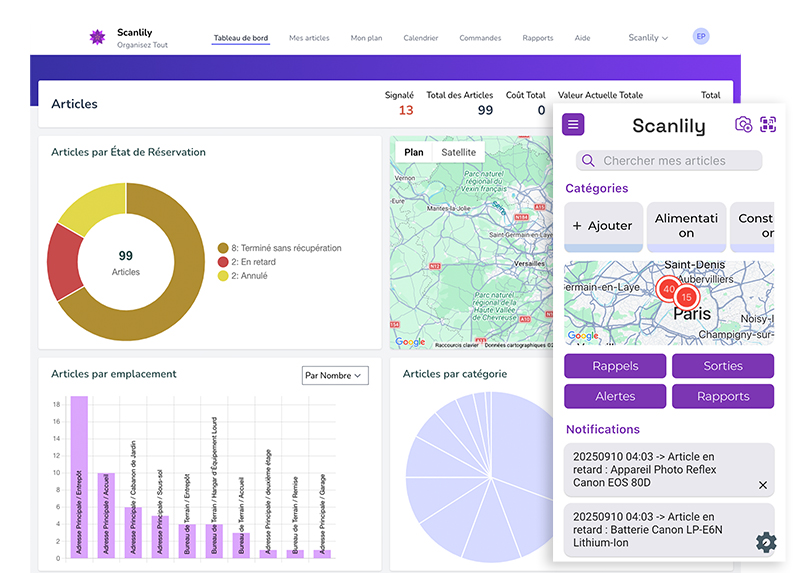
Task: Switch map to Plan view
Action: click(x=414, y=152)
